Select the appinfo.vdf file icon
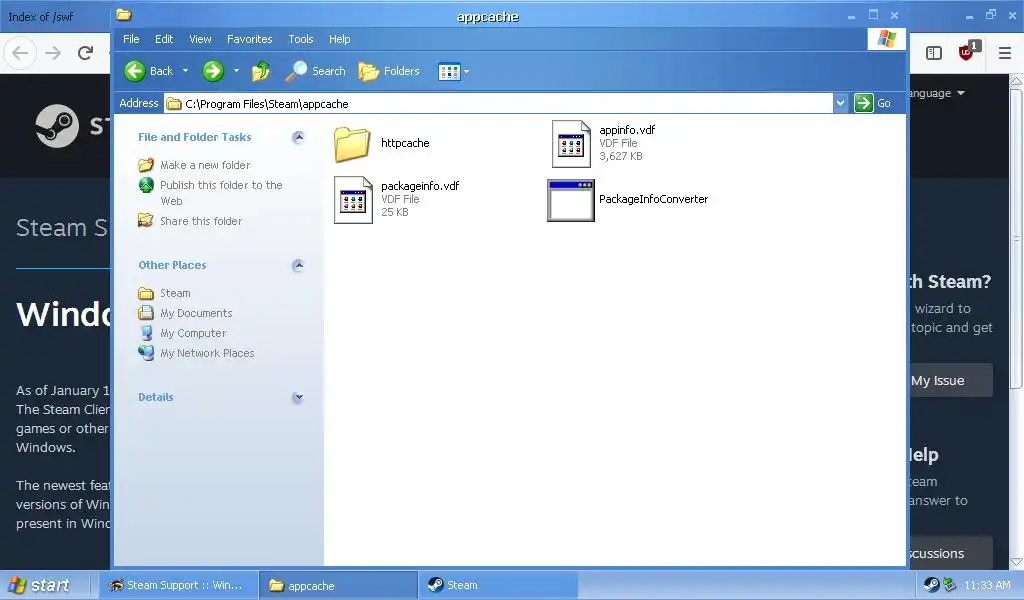Image resolution: width=1024 pixels, height=600 pixels. (571, 144)
